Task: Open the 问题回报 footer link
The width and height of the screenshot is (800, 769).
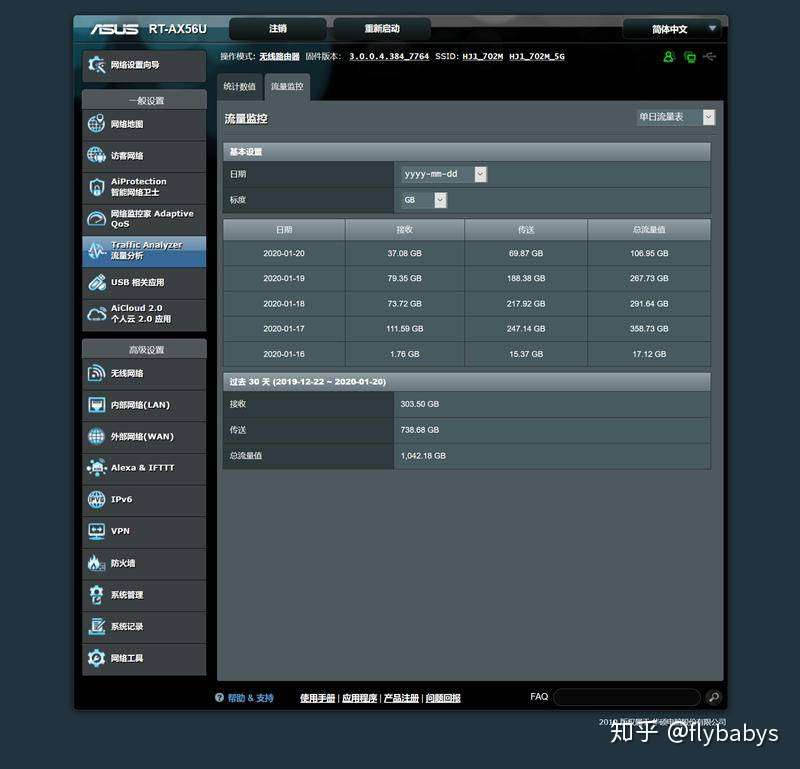Action: (443, 698)
